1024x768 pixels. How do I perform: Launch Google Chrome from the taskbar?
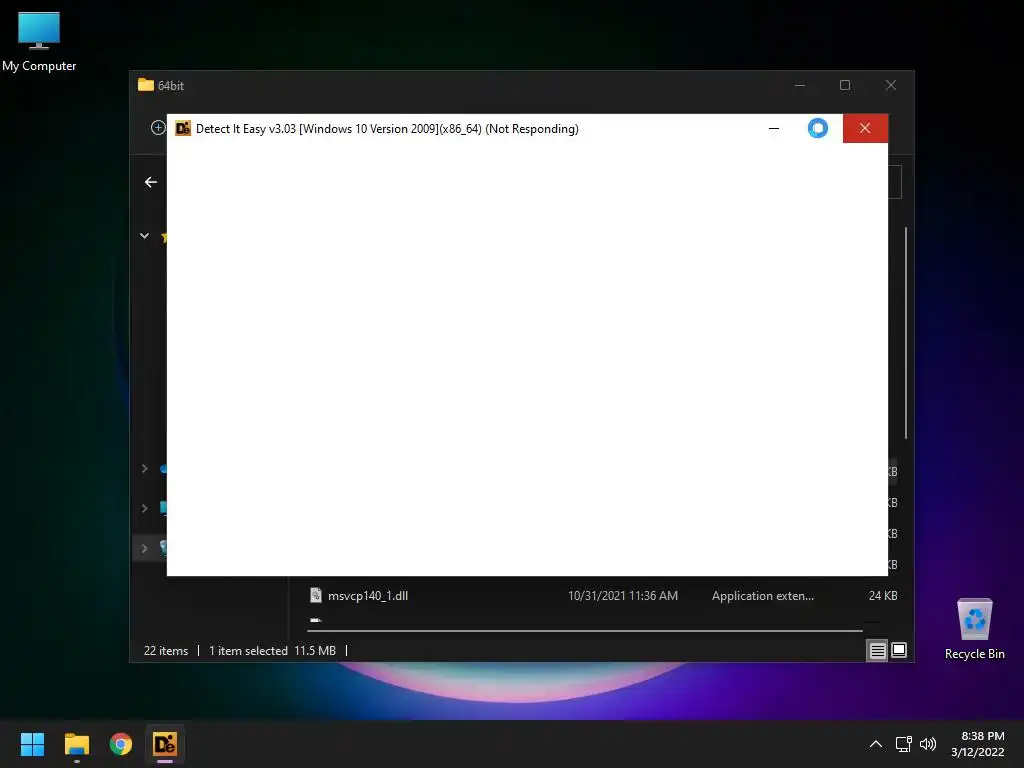click(x=121, y=744)
